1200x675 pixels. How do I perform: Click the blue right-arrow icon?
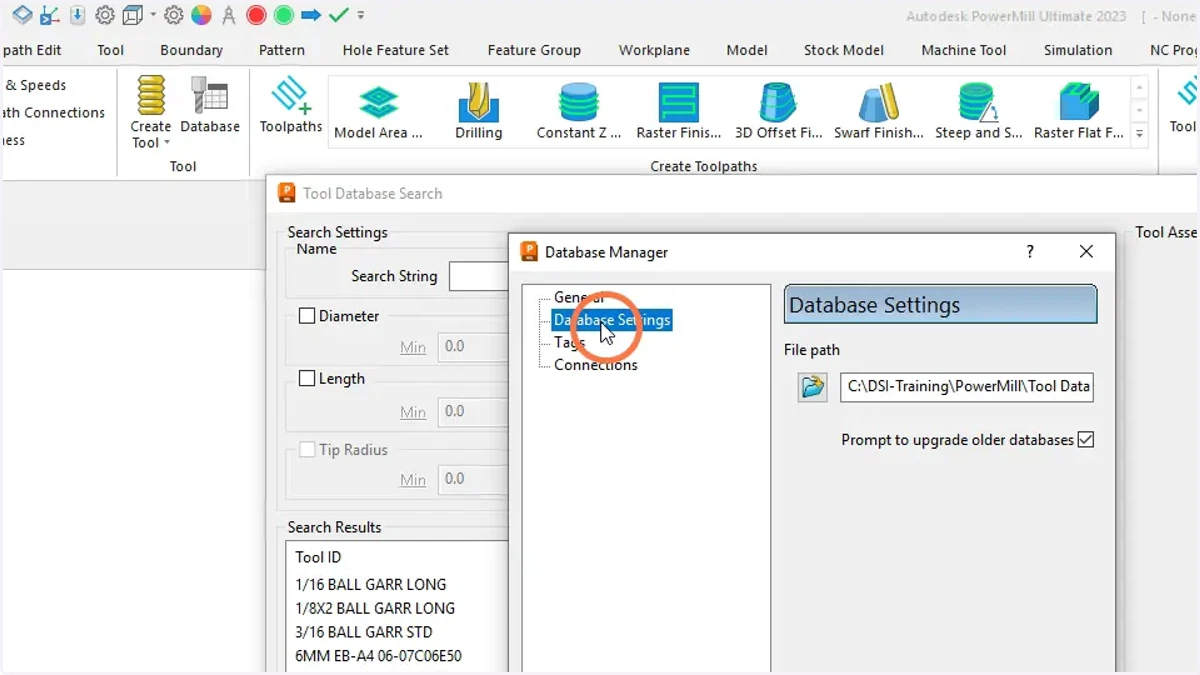tap(311, 15)
